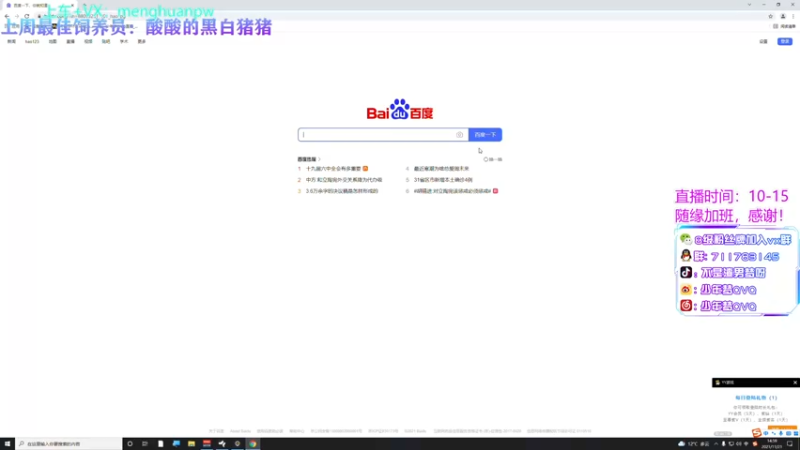The width and height of the screenshot is (800, 450).
Task: Open the Sogou input method tray icon
Action: tap(755, 444)
